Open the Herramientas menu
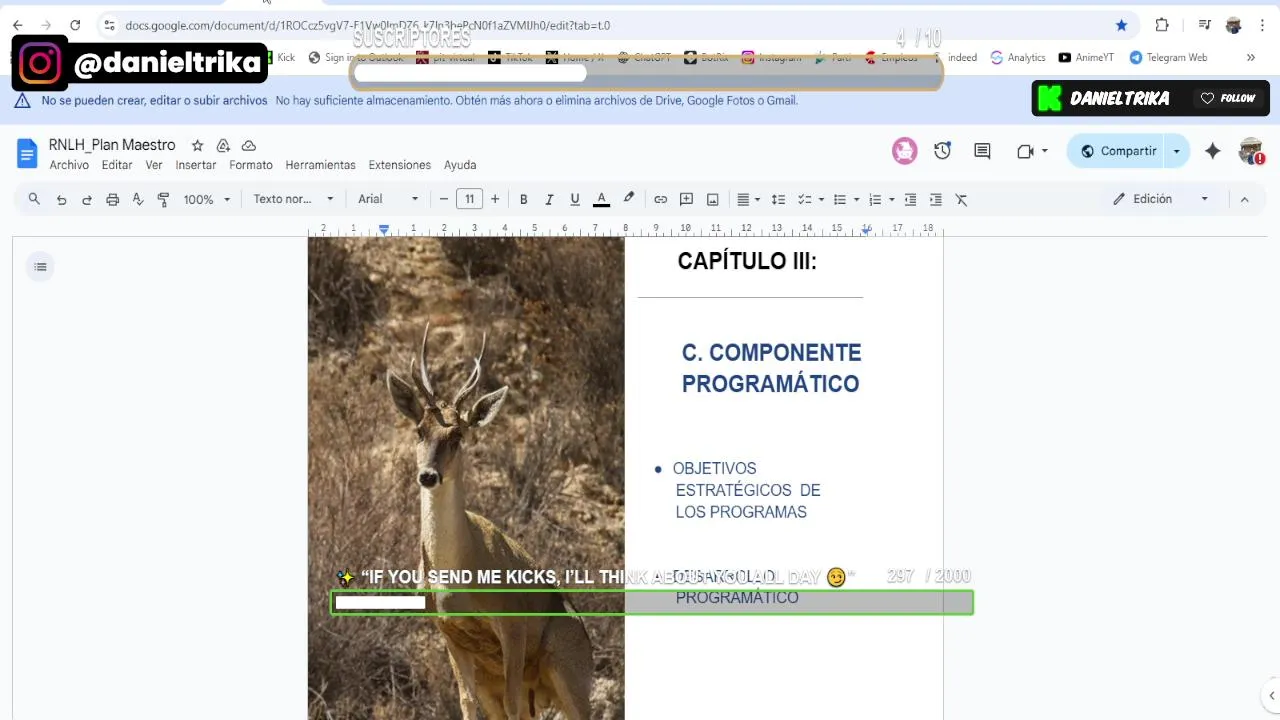The width and height of the screenshot is (1280, 720). 320,165
